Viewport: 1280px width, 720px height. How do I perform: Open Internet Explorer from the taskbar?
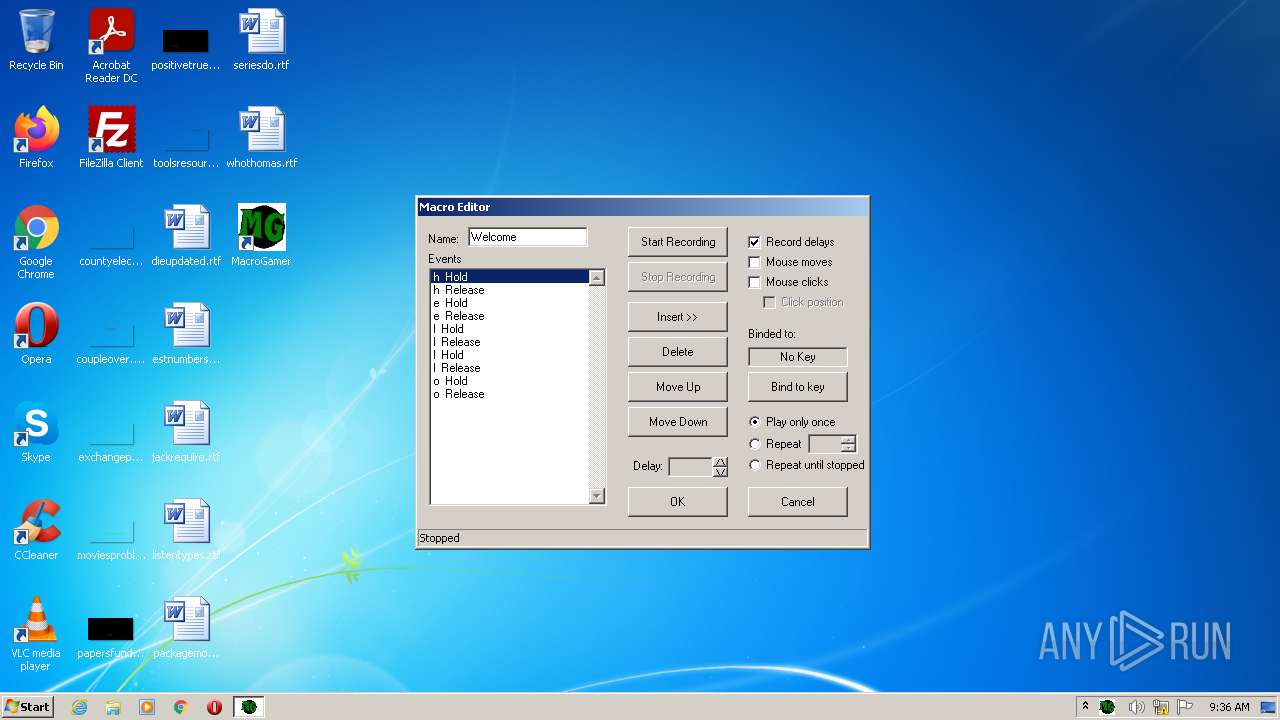click(80, 707)
